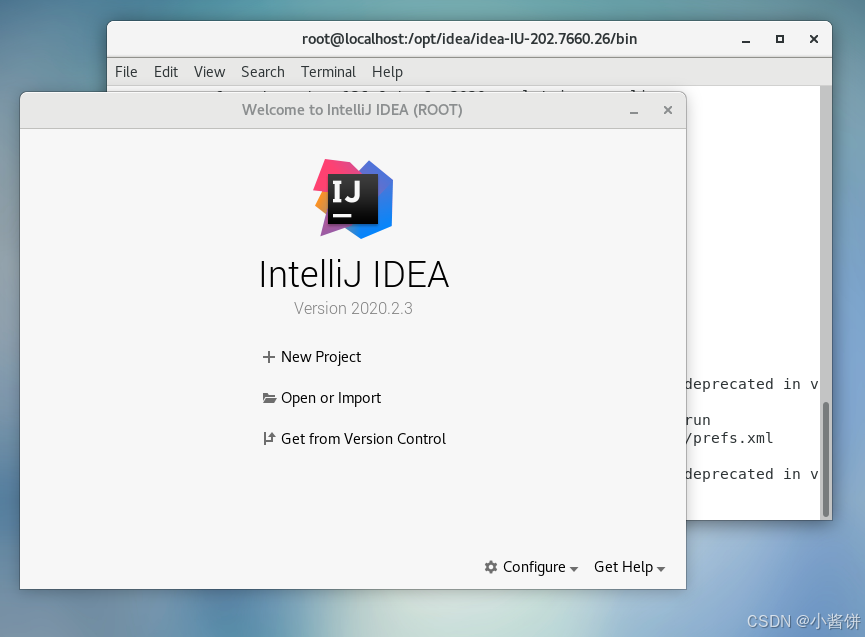This screenshot has height=637, width=865.
Task: Select Get from Version Control
Action: tap(354, 439)
